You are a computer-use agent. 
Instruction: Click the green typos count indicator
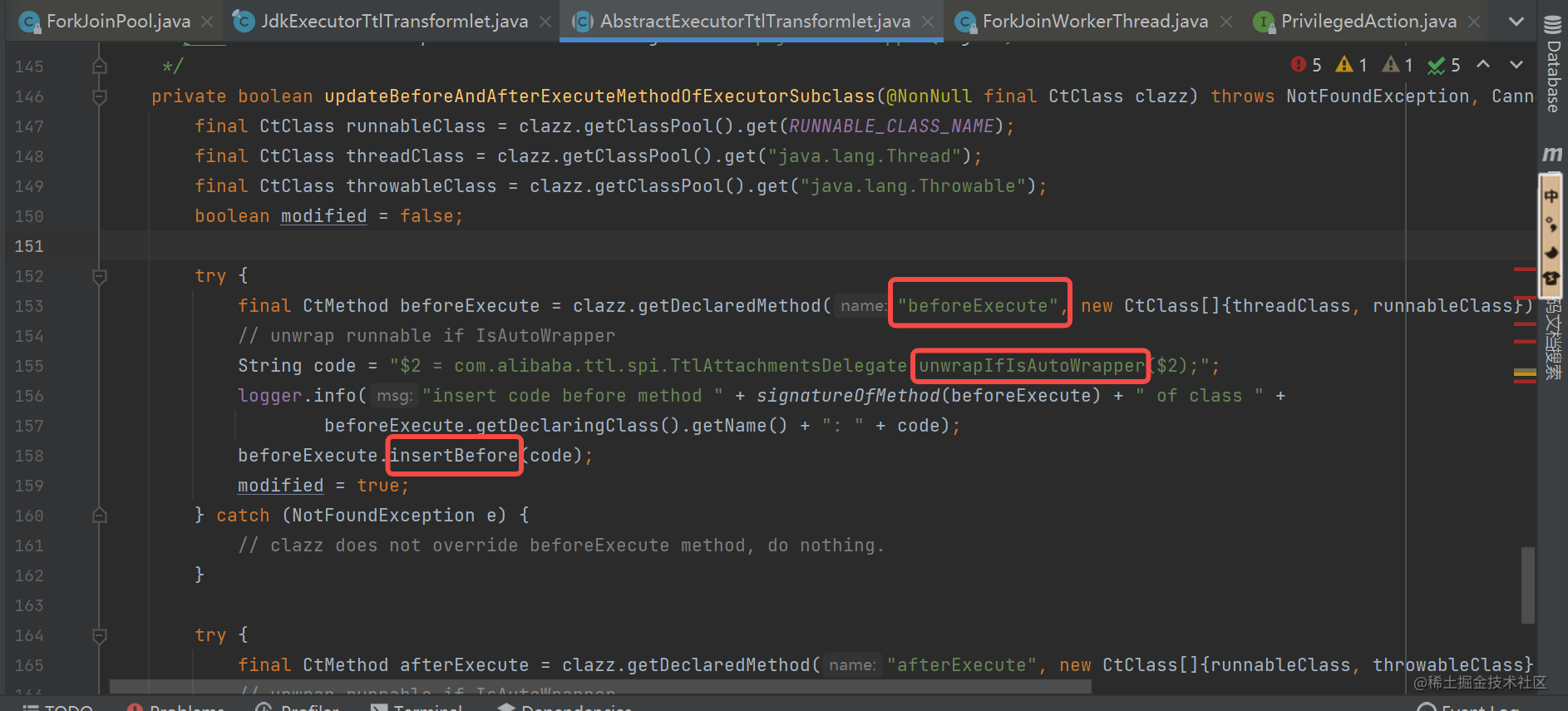pos(1444,65)
